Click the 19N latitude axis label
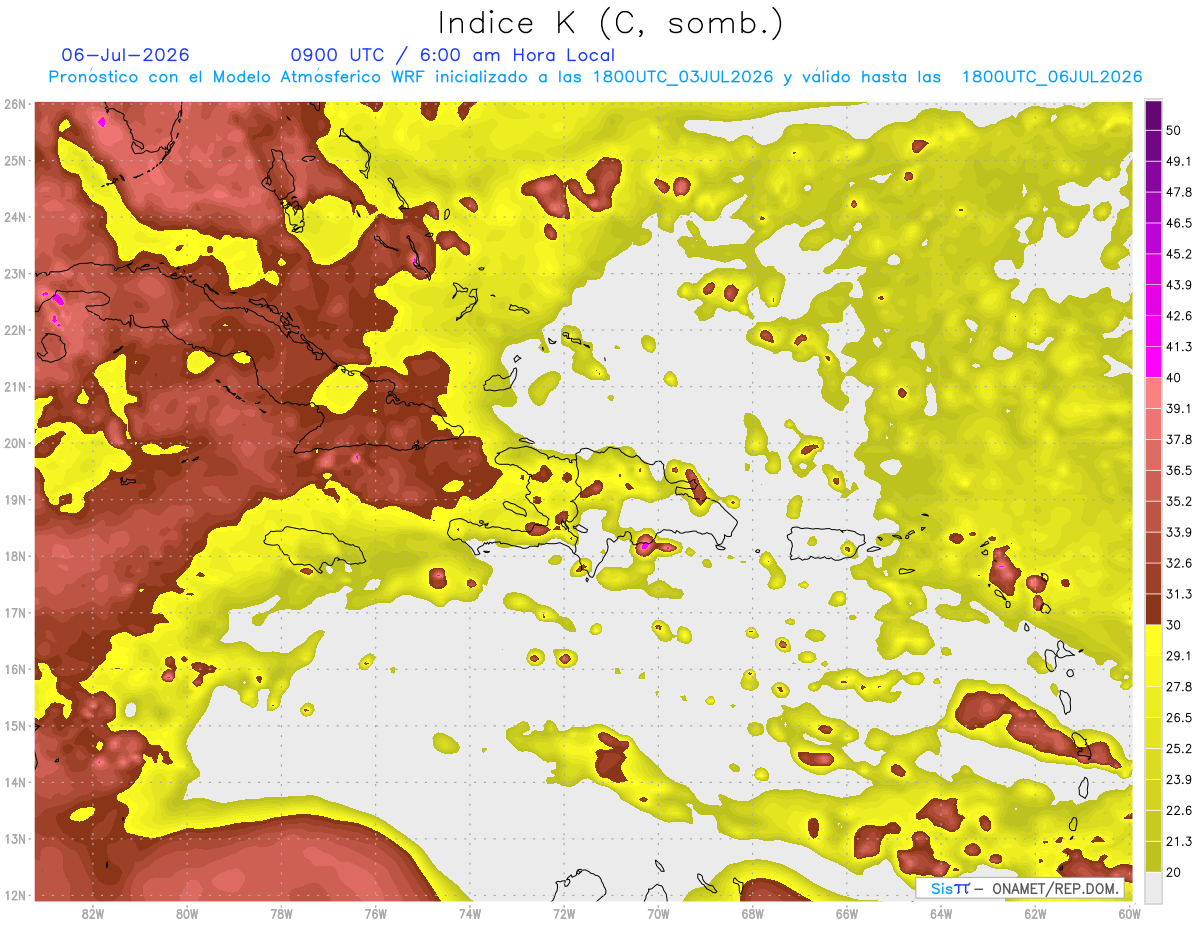 pyautogui.click(x=14, y=499)
